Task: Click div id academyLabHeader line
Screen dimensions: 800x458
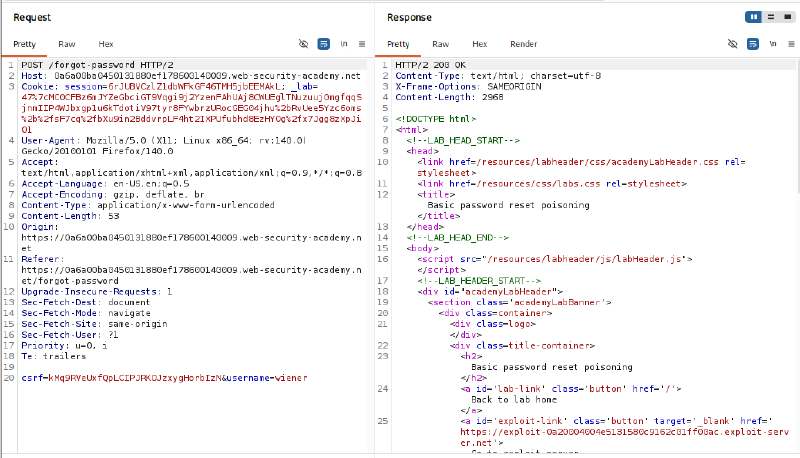Action: (490, 291)
